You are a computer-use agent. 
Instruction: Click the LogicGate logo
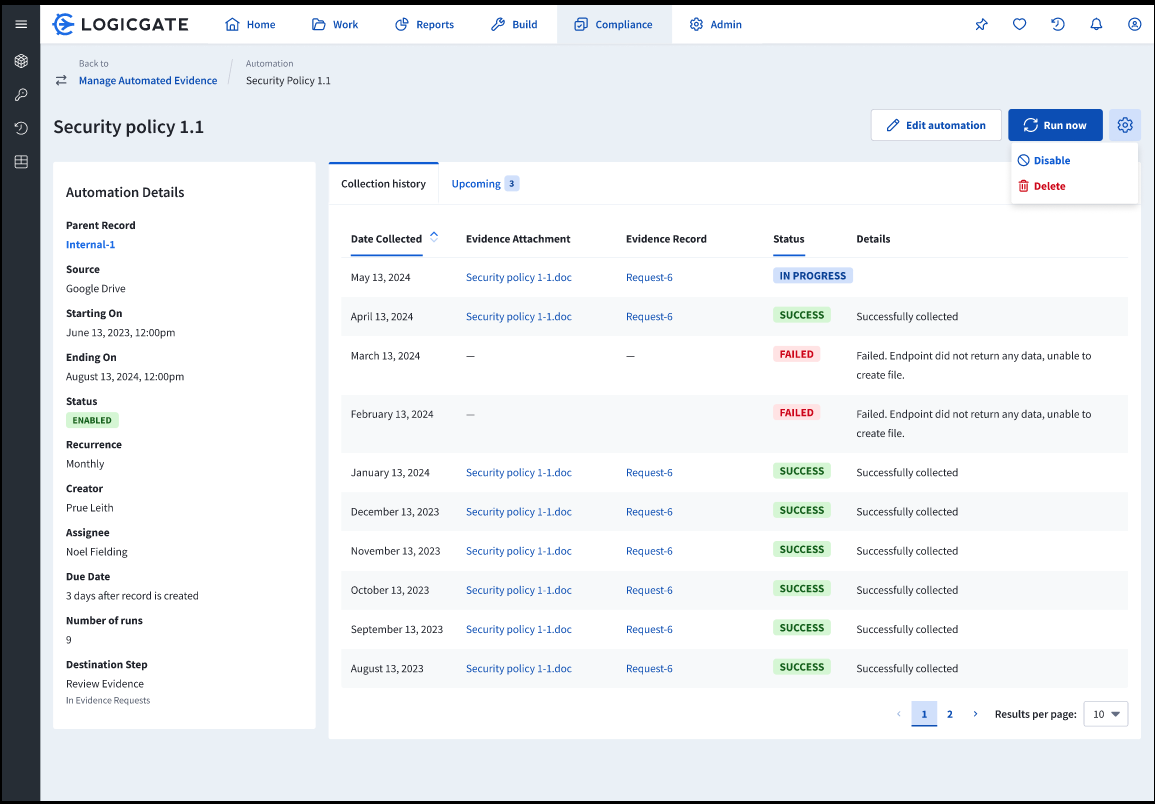click(x=120, y=24)
